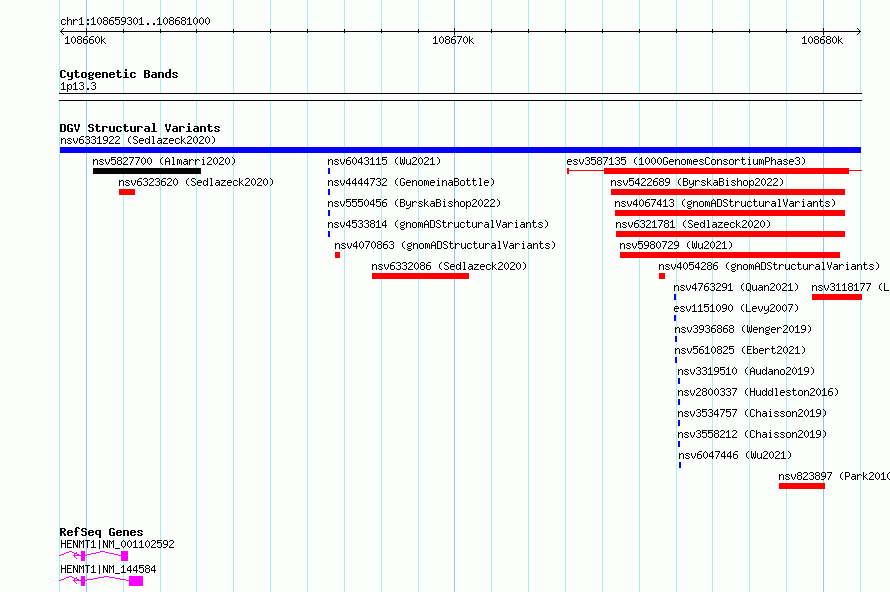Screen dimensions: 890x592
Task: Click the 108670k ruler mark
Action: coord(453,40)
